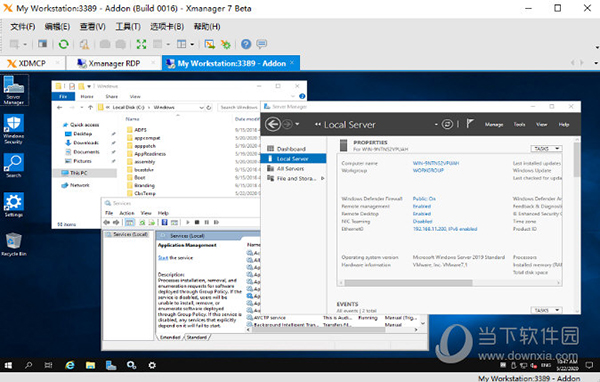Viewport: 600px width, 382px height.
Task: Click the Explorer back arrow button
Action: coord(60,108)
